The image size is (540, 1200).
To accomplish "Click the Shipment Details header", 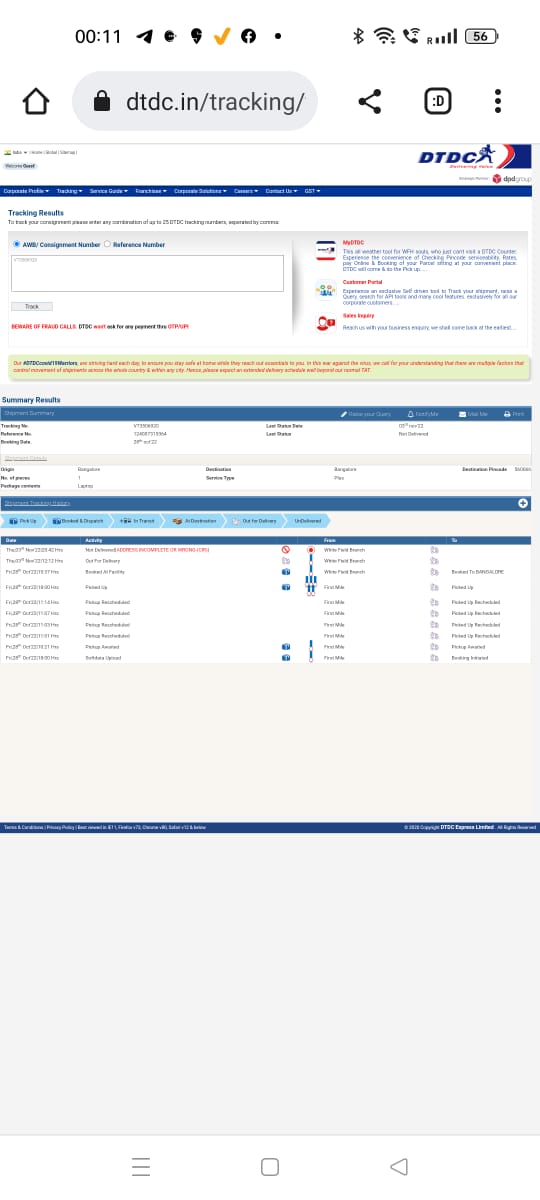I will coord(26,458).
